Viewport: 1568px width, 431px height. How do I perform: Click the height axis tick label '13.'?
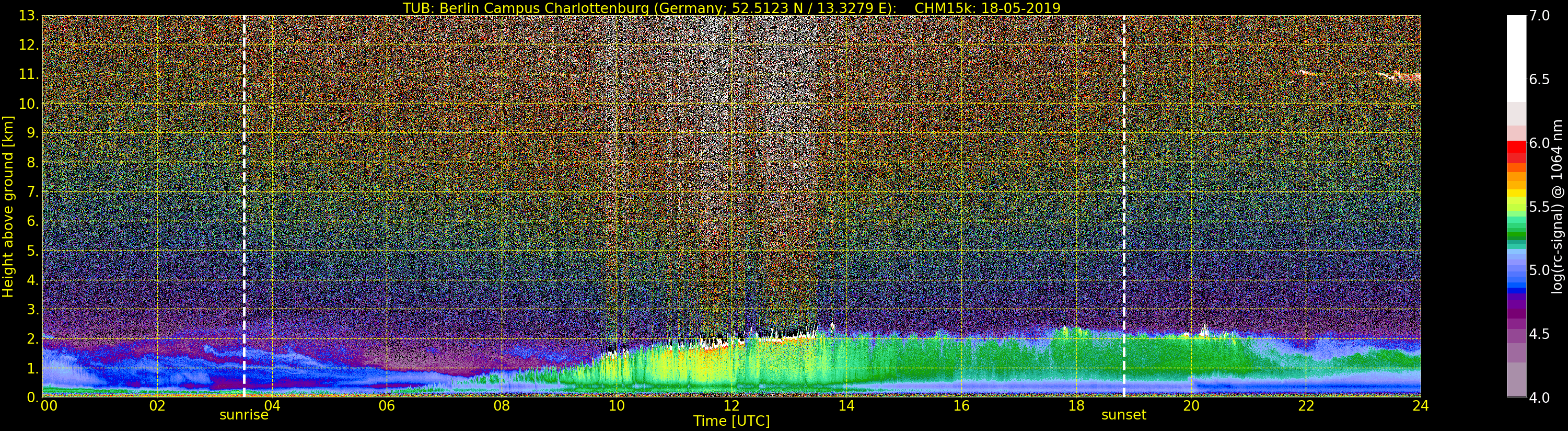[x=29, y=16]
